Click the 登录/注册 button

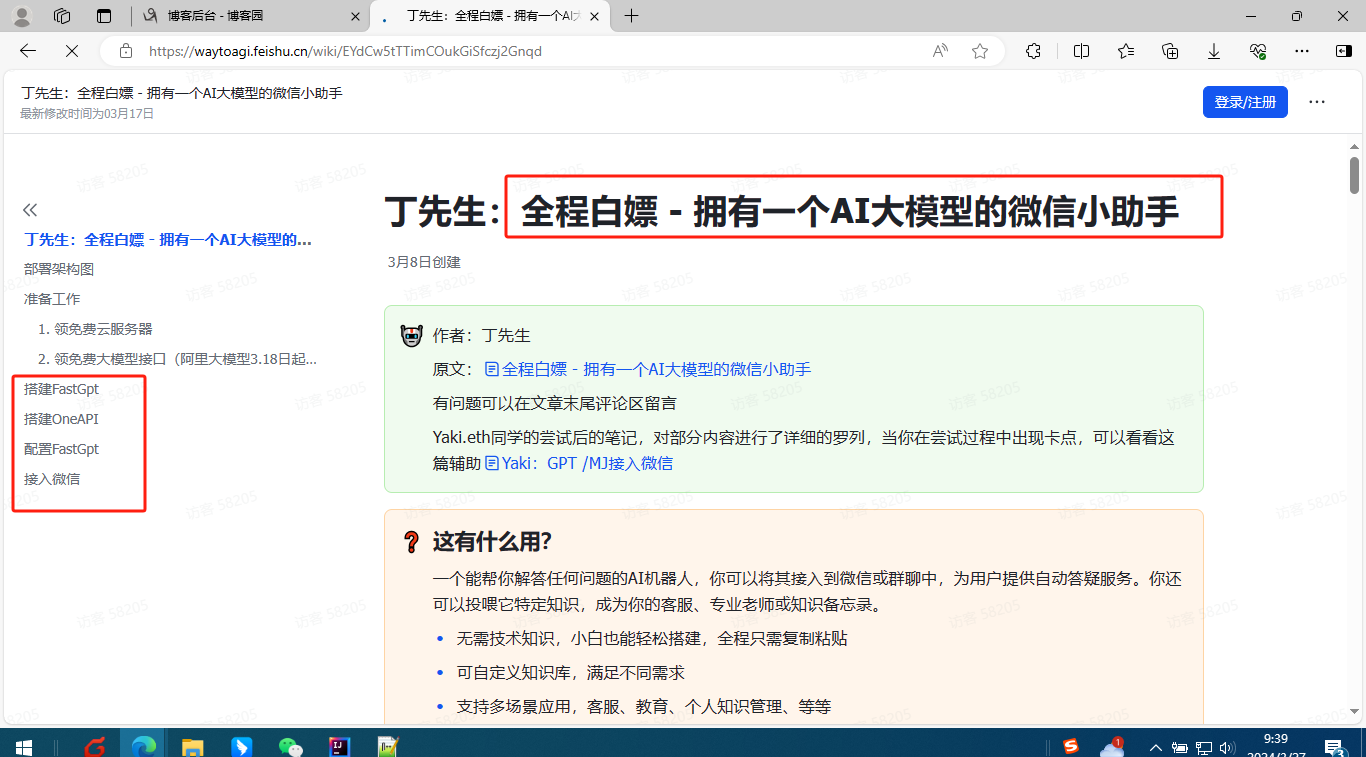(x=1245, y=102)
